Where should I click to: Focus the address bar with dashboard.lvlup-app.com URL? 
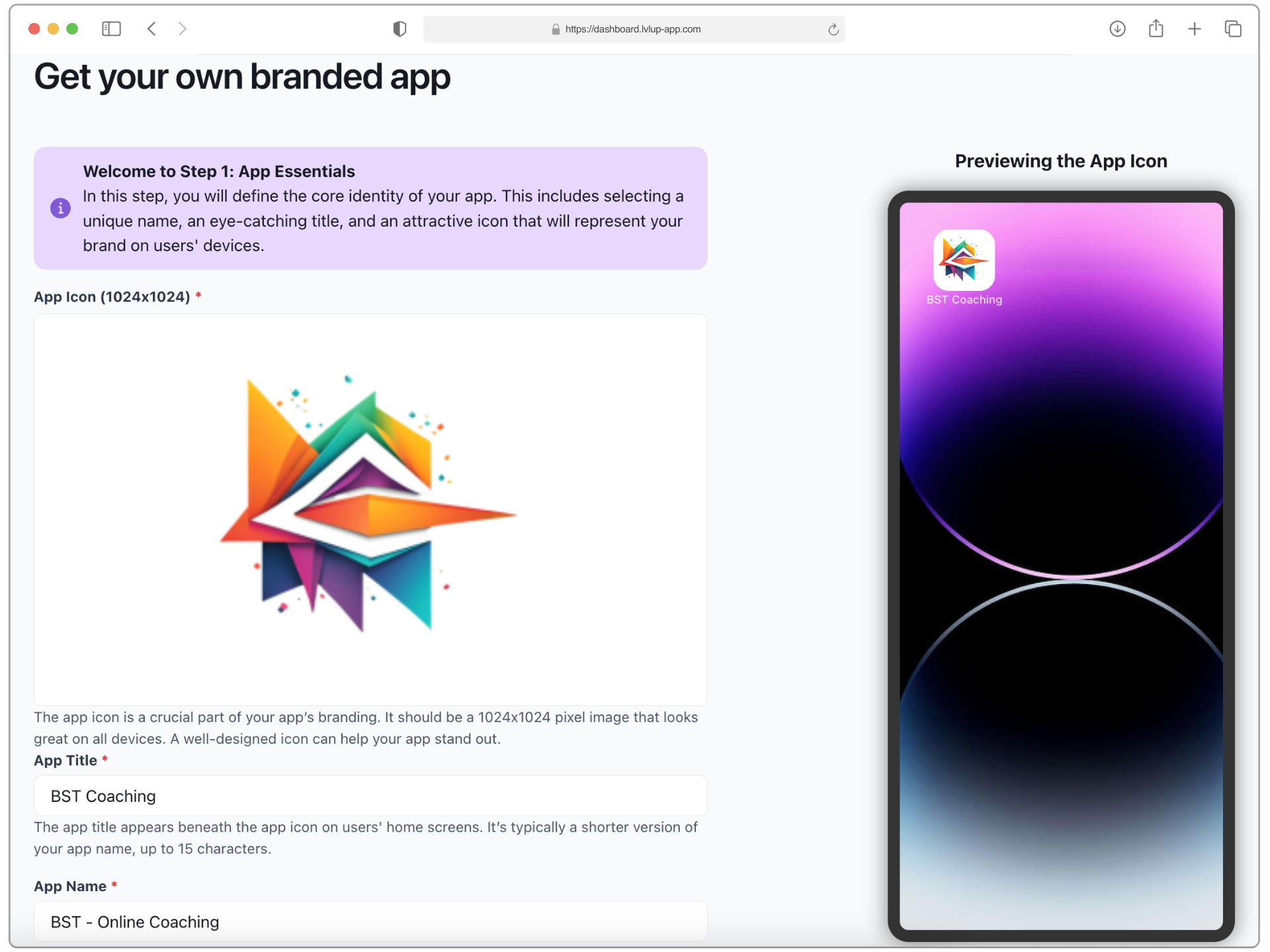click(634, 29)
